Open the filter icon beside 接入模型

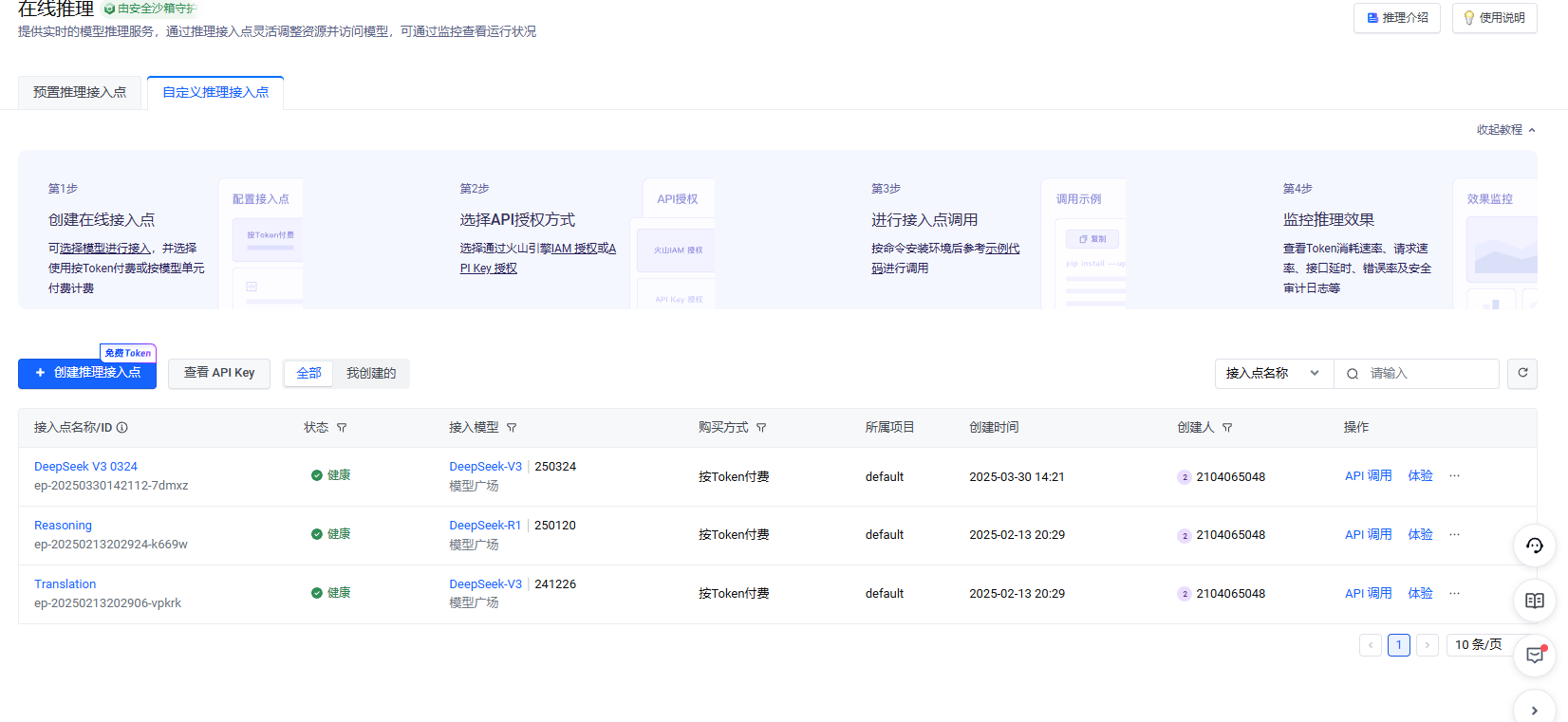pos(512,428)
